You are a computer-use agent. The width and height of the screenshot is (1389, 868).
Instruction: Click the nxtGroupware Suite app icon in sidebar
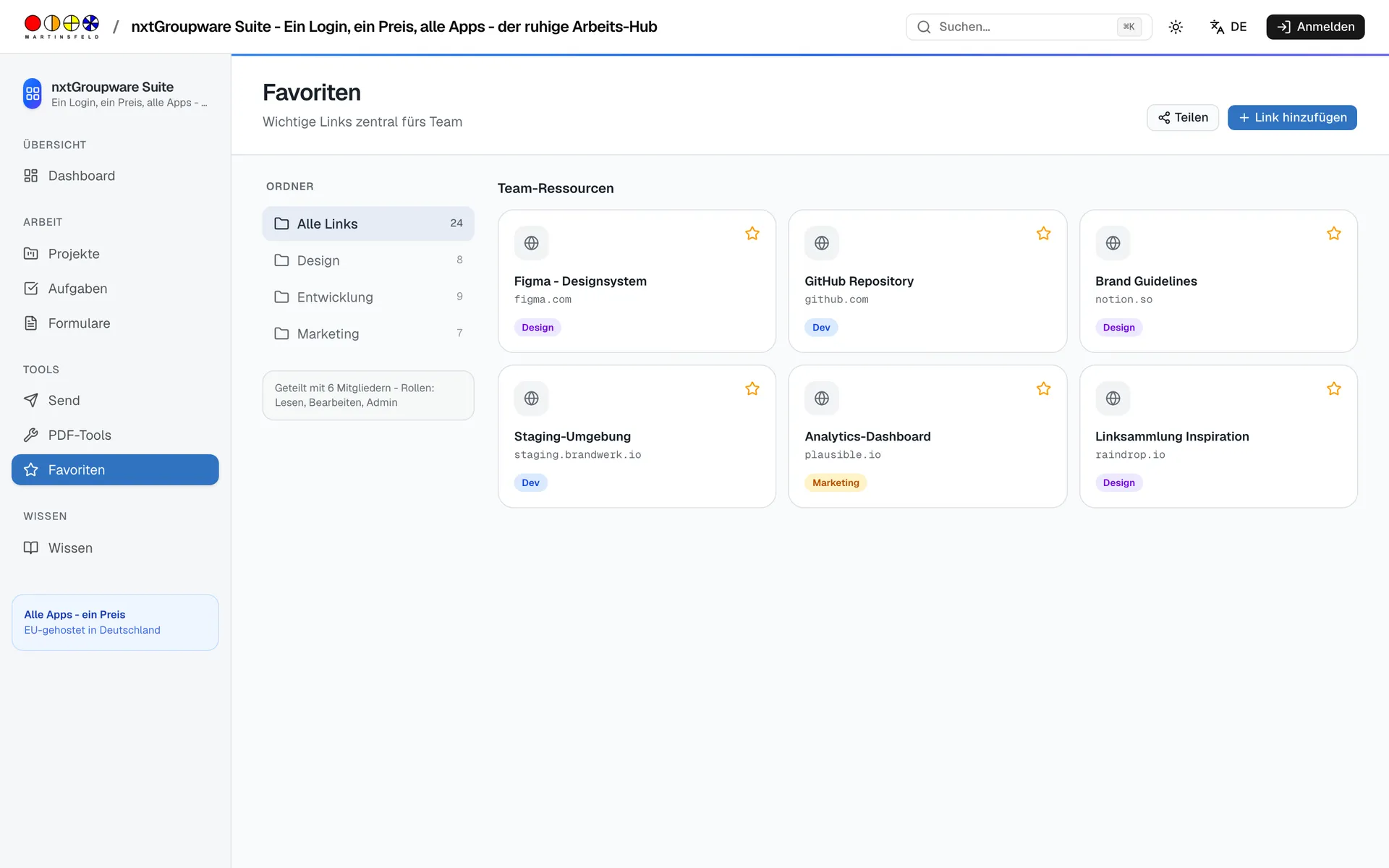pyautogui.click(x=33, y=93)
